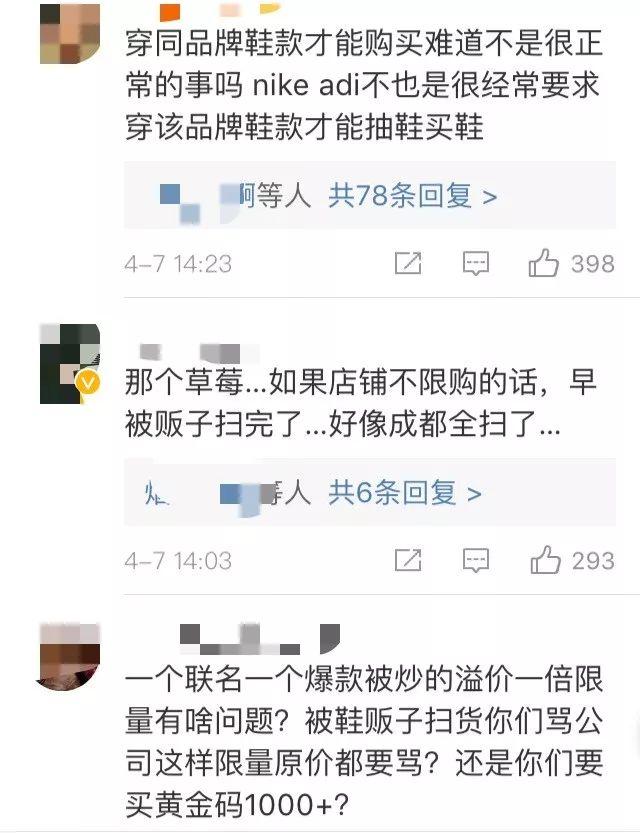Open the second commenter's avatar
The height and width of the screenshot is (833, 640).
click(70, 364)
